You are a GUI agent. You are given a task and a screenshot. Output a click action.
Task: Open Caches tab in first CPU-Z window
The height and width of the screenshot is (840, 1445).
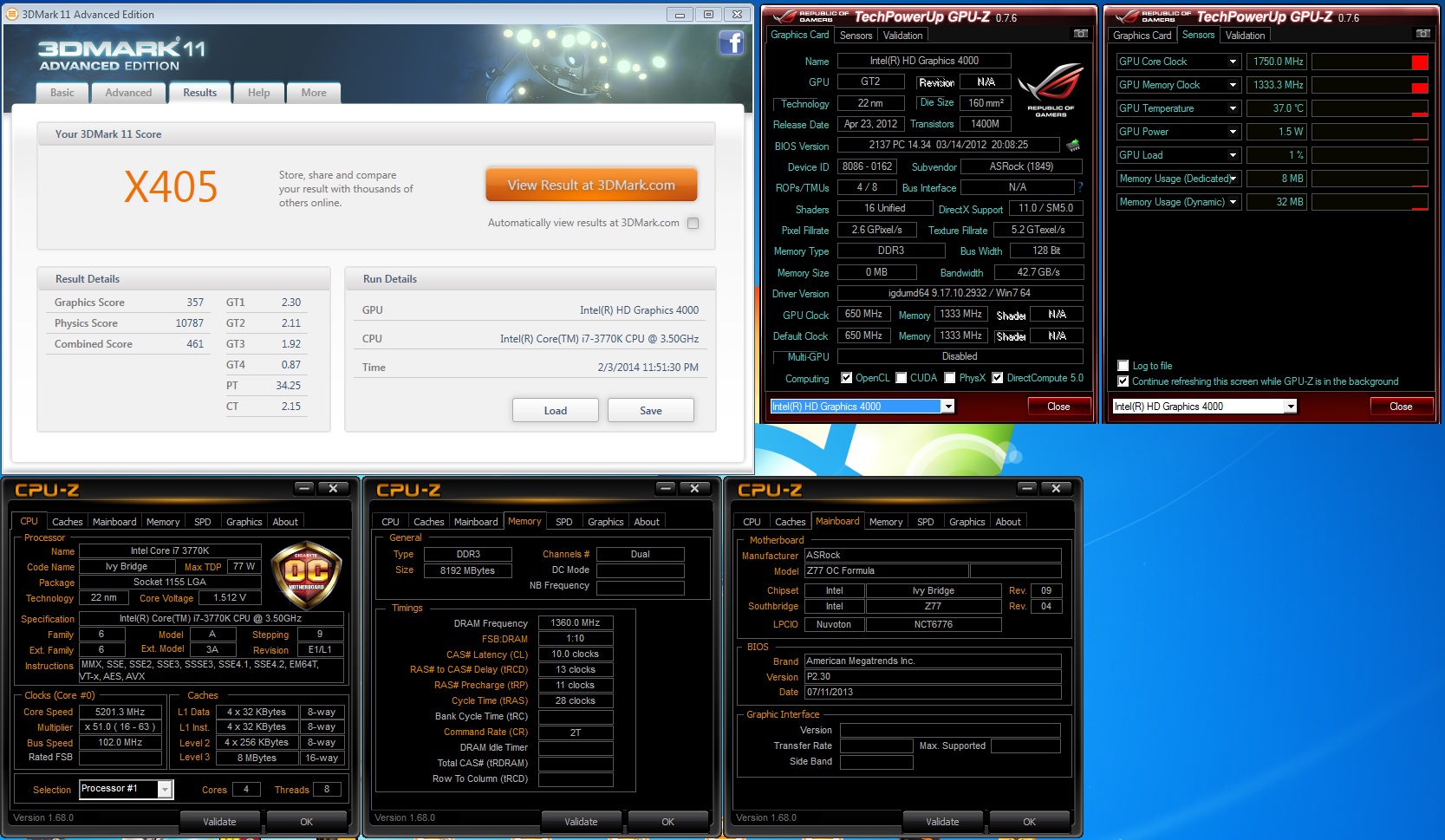67,522
